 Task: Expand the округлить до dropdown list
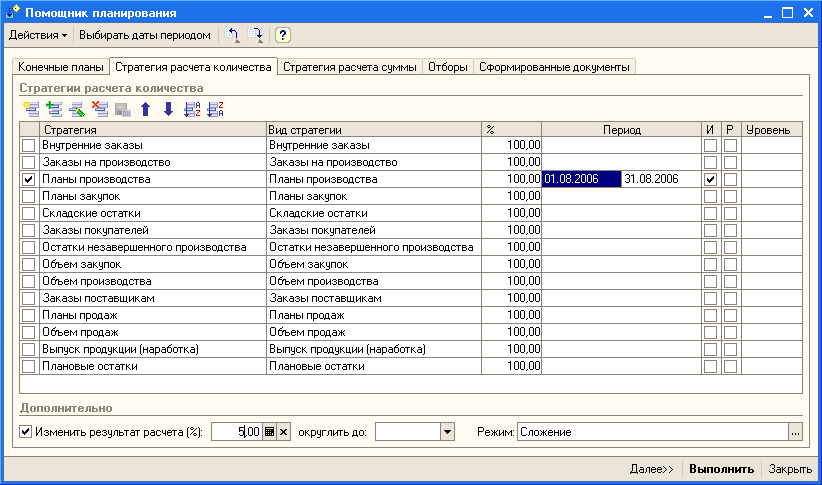tap(447, 432)
